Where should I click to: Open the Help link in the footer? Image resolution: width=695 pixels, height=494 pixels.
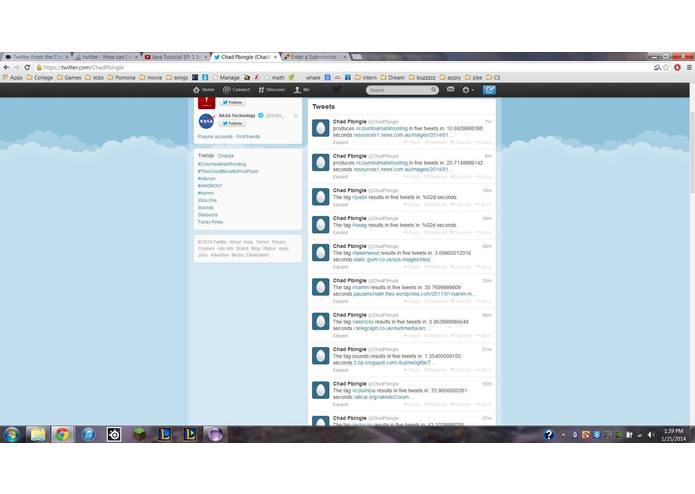(x=248, y=242)
